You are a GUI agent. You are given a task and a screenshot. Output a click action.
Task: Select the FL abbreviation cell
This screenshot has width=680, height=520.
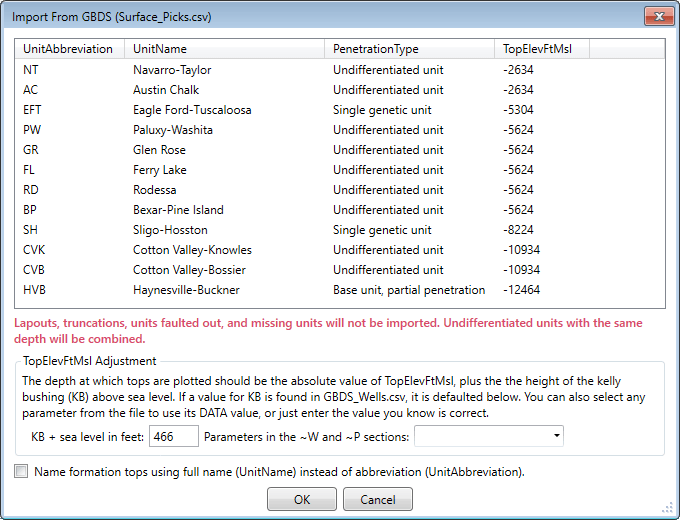29,170
